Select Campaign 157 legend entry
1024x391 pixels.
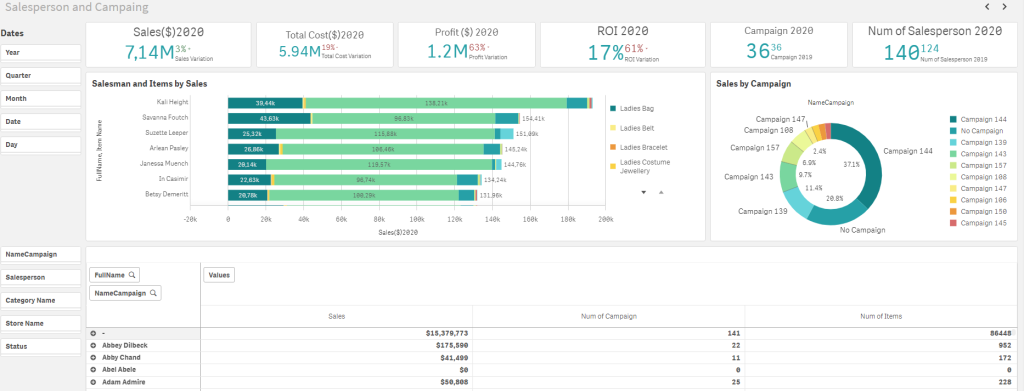[978, 165]
